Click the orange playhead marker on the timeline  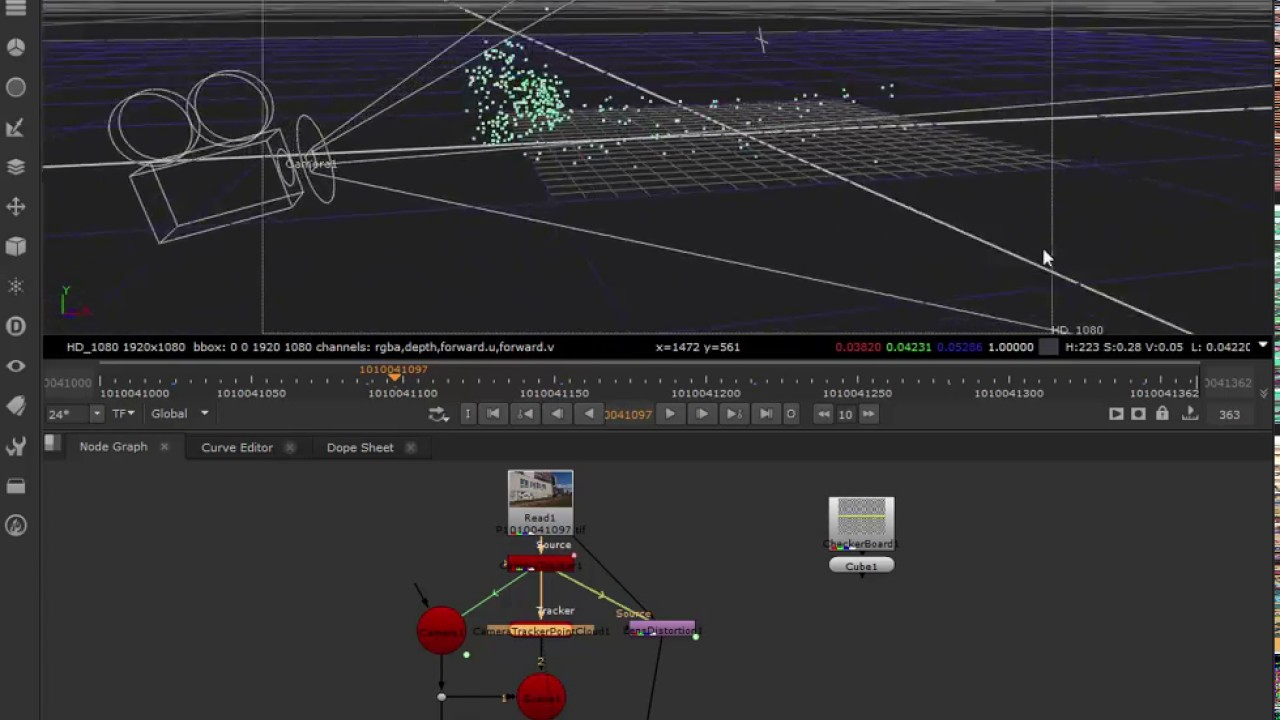393,380
